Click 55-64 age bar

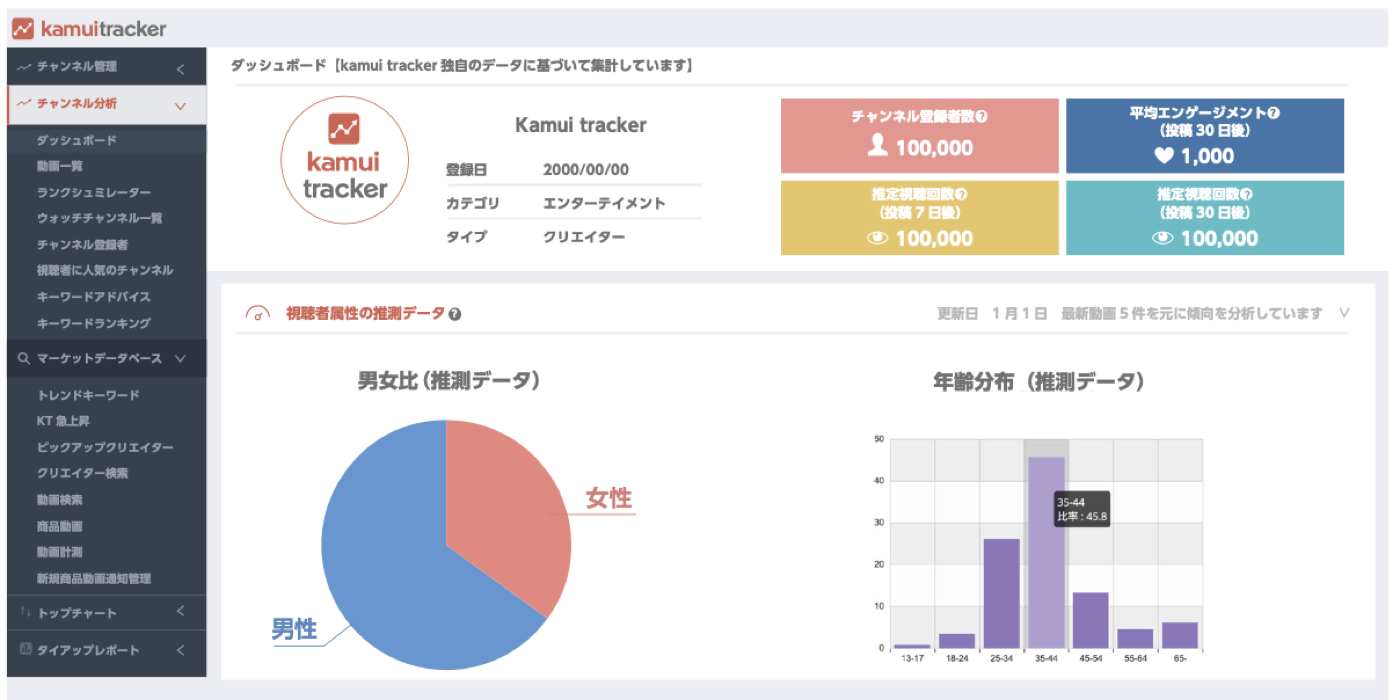(1135, 638)
